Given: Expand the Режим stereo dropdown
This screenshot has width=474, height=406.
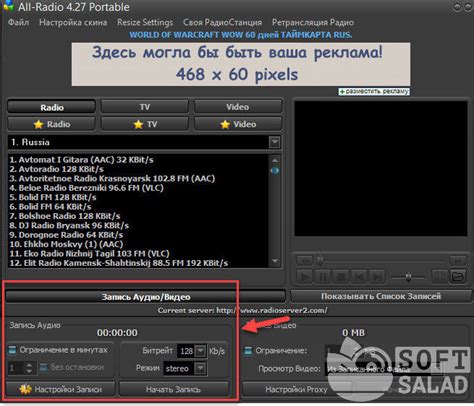Looking at the screenshot, I should coord(200,368).
